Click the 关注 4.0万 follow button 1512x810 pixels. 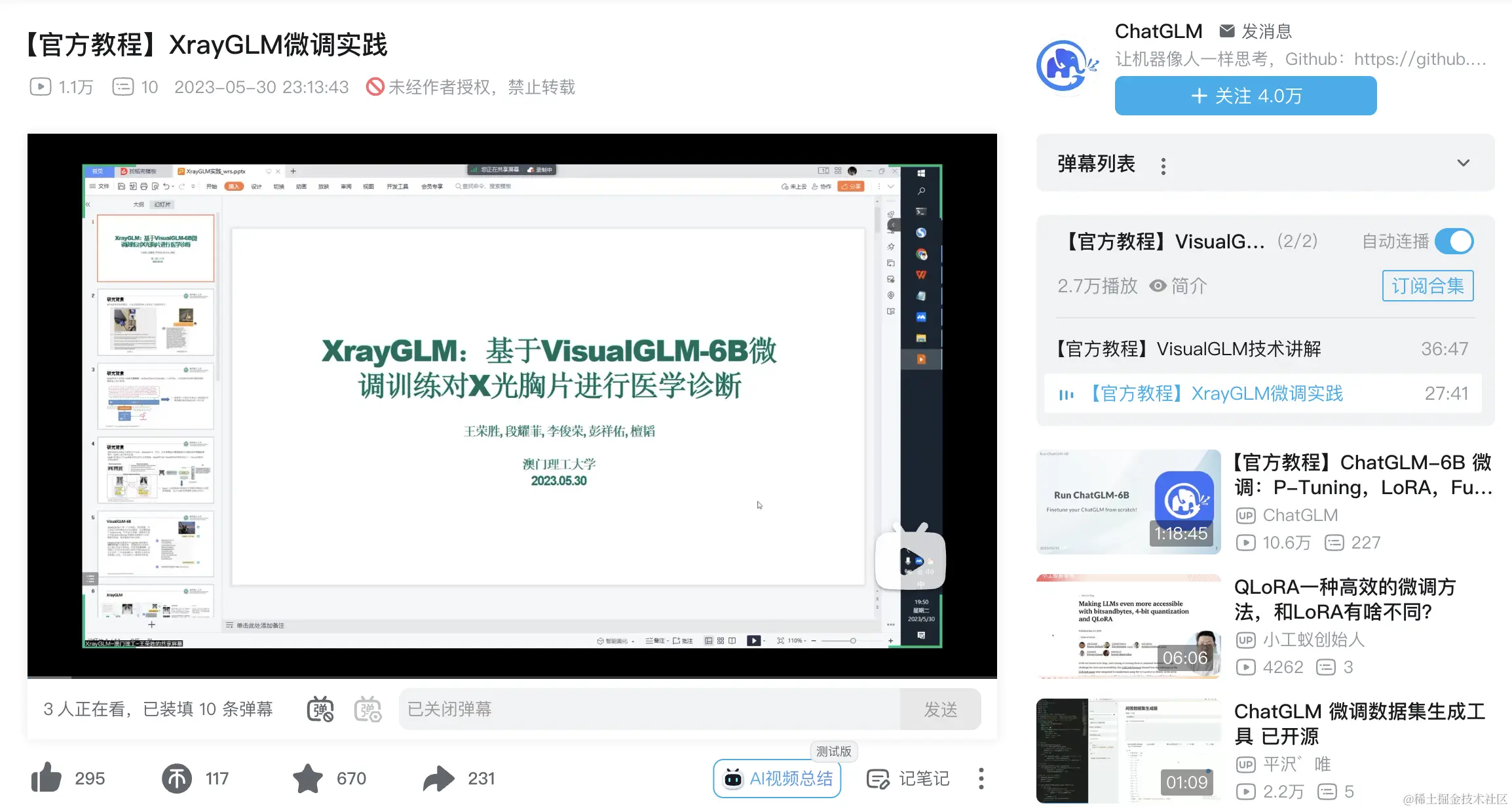(1245, 96)
